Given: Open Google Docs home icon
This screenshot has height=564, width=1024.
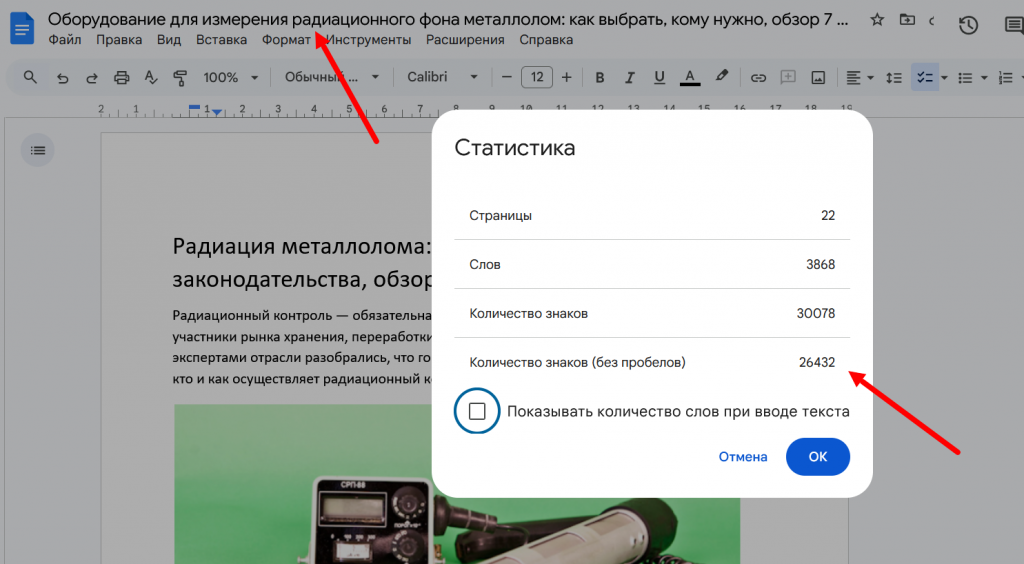Looking at the screenshot, I should pos(22,28).
